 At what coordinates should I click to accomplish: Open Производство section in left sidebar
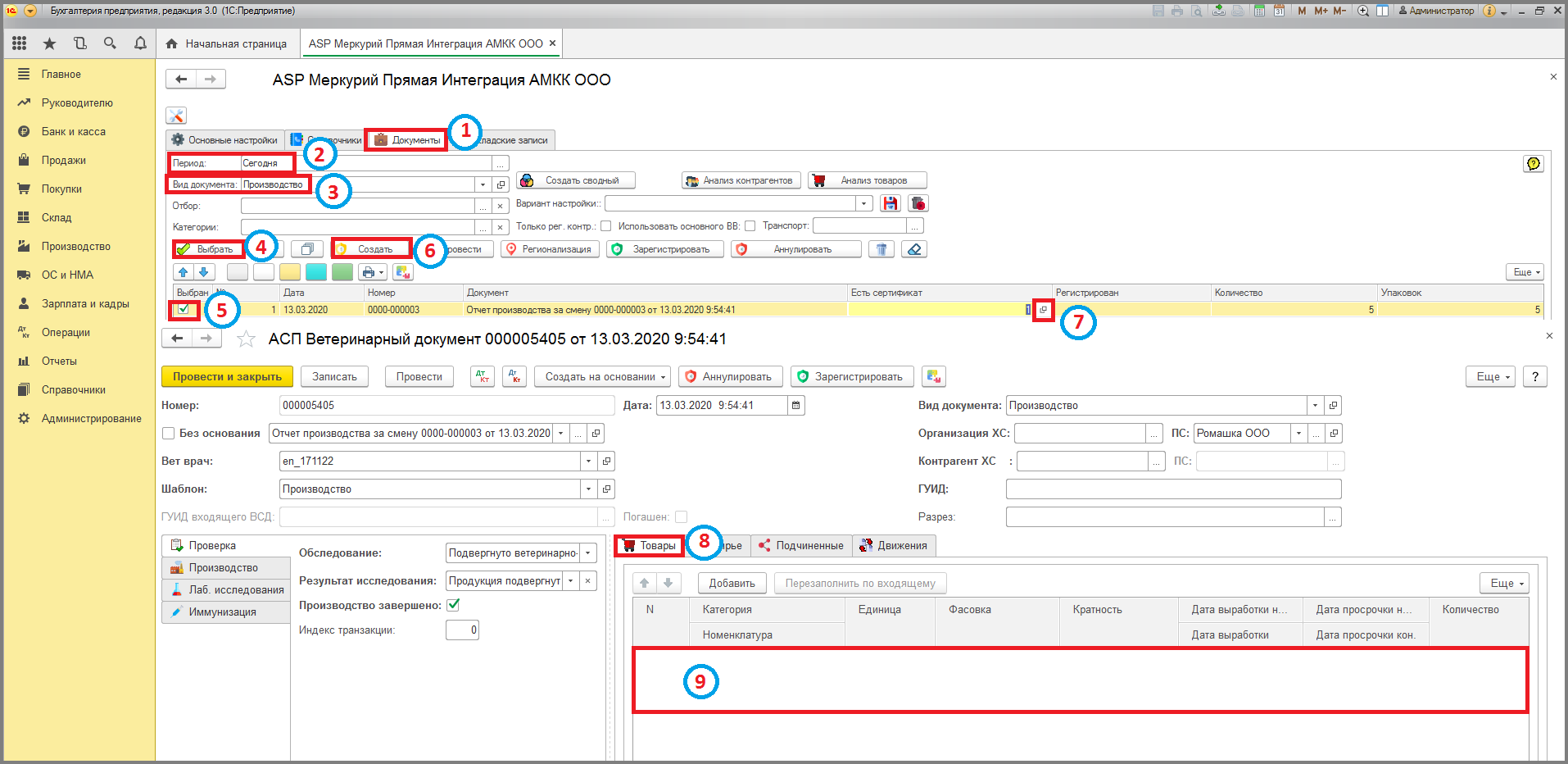coord(75,246)
